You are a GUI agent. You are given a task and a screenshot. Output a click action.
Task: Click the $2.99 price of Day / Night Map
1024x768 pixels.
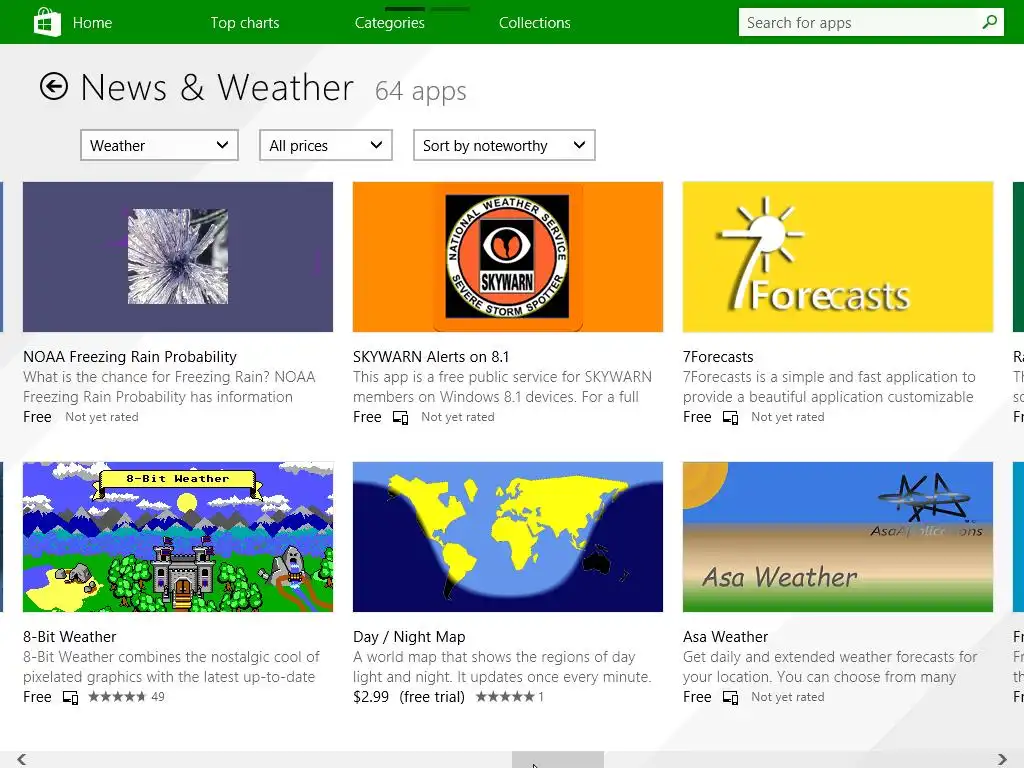pyautogui.click(x=371, y=697)
